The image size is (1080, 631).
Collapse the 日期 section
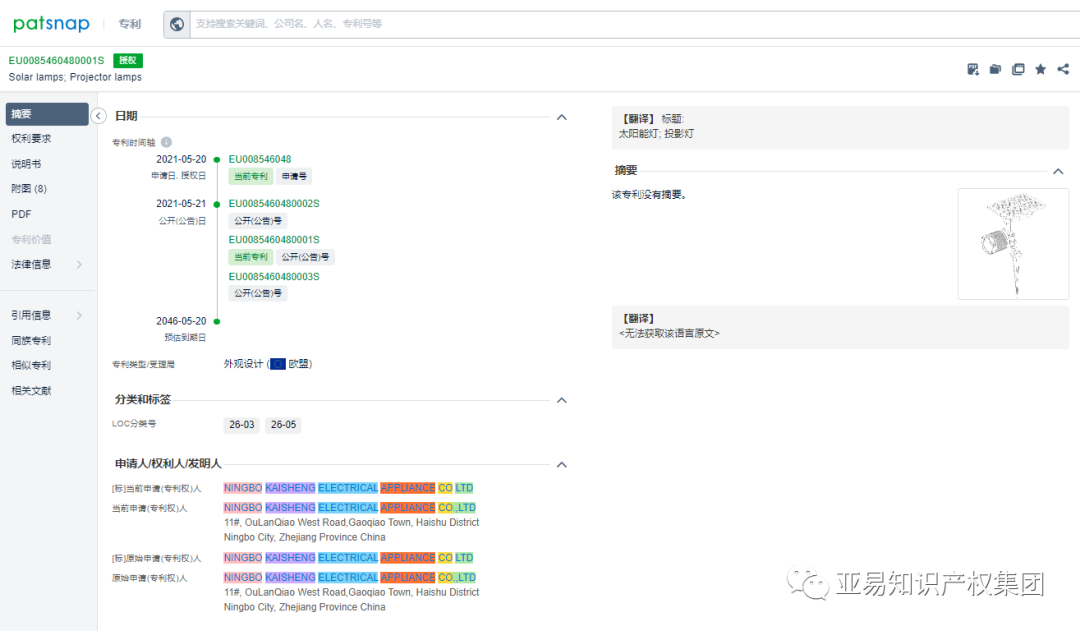(561, 117)
